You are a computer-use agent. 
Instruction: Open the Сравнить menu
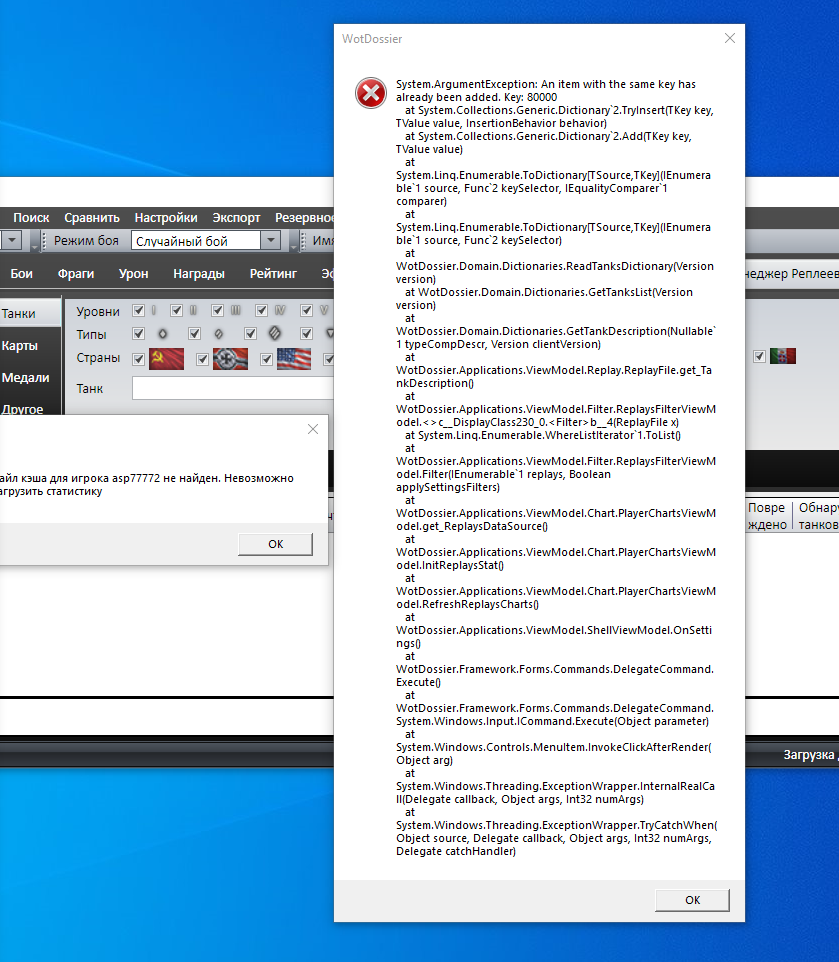pyautogui.click(x=92, y=218)
